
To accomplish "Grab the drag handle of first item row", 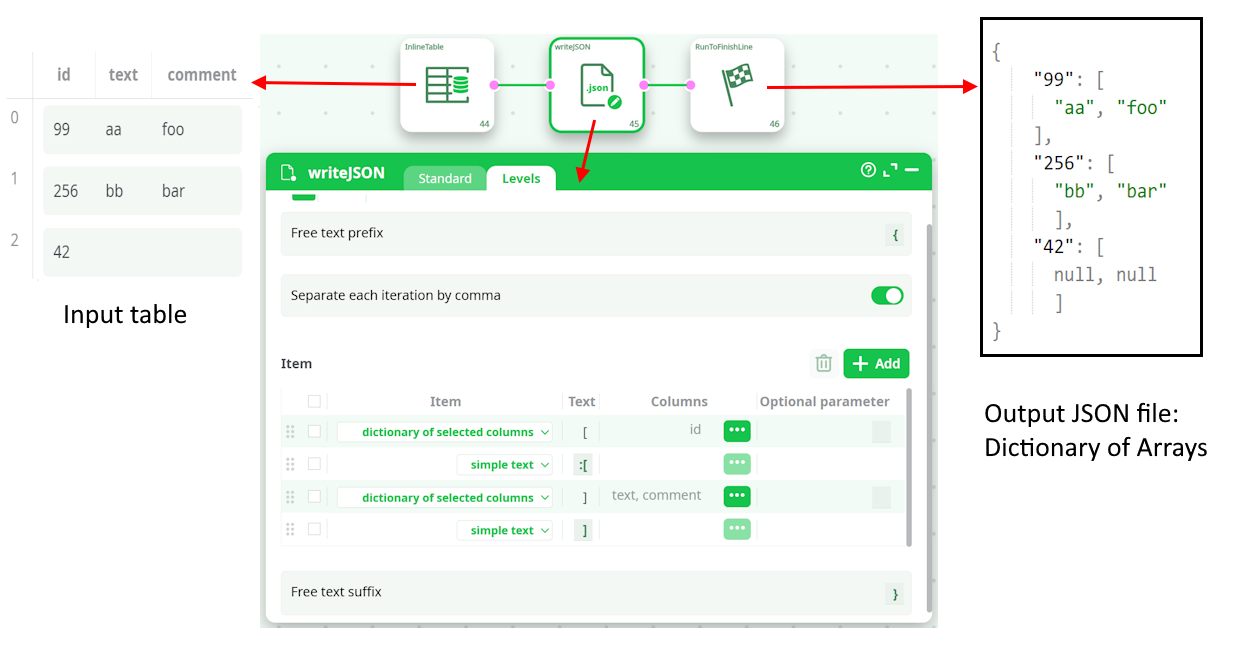I will (290, 432).
